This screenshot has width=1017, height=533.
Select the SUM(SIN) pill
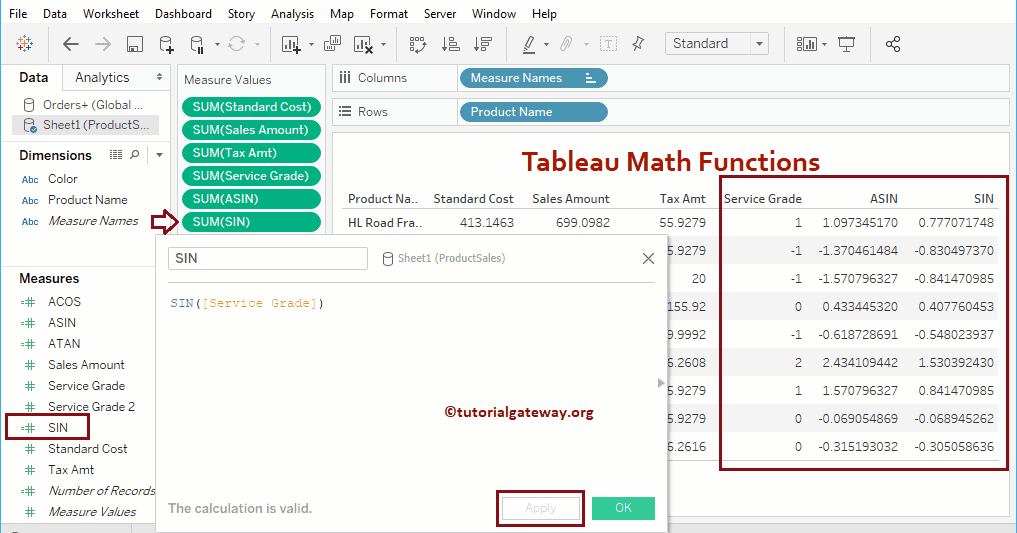point(252,222)
